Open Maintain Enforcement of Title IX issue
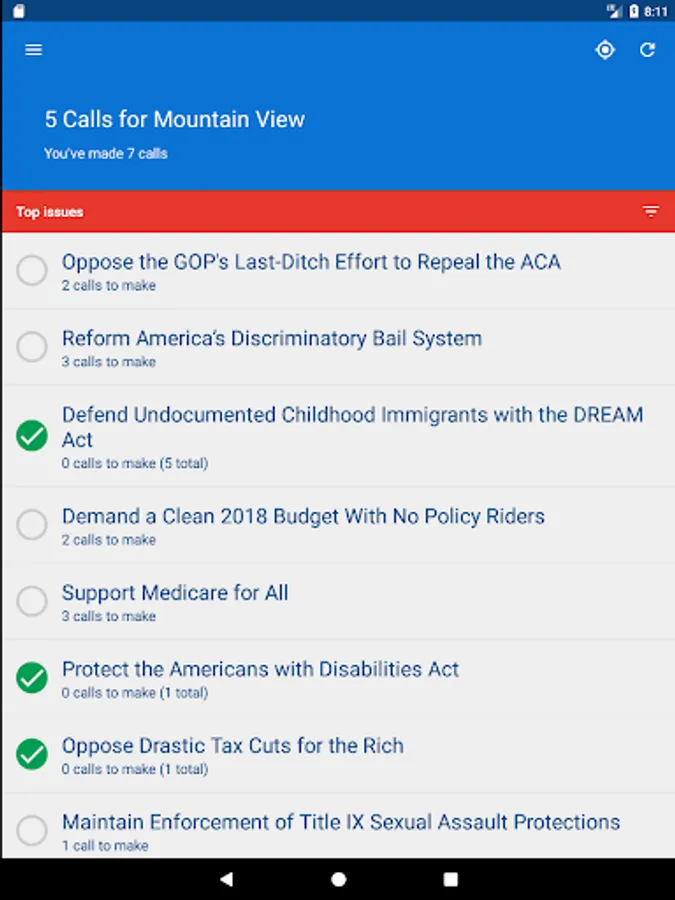This screenshot has width=675, height=900. pyautogui.click(x=339, y=827)
